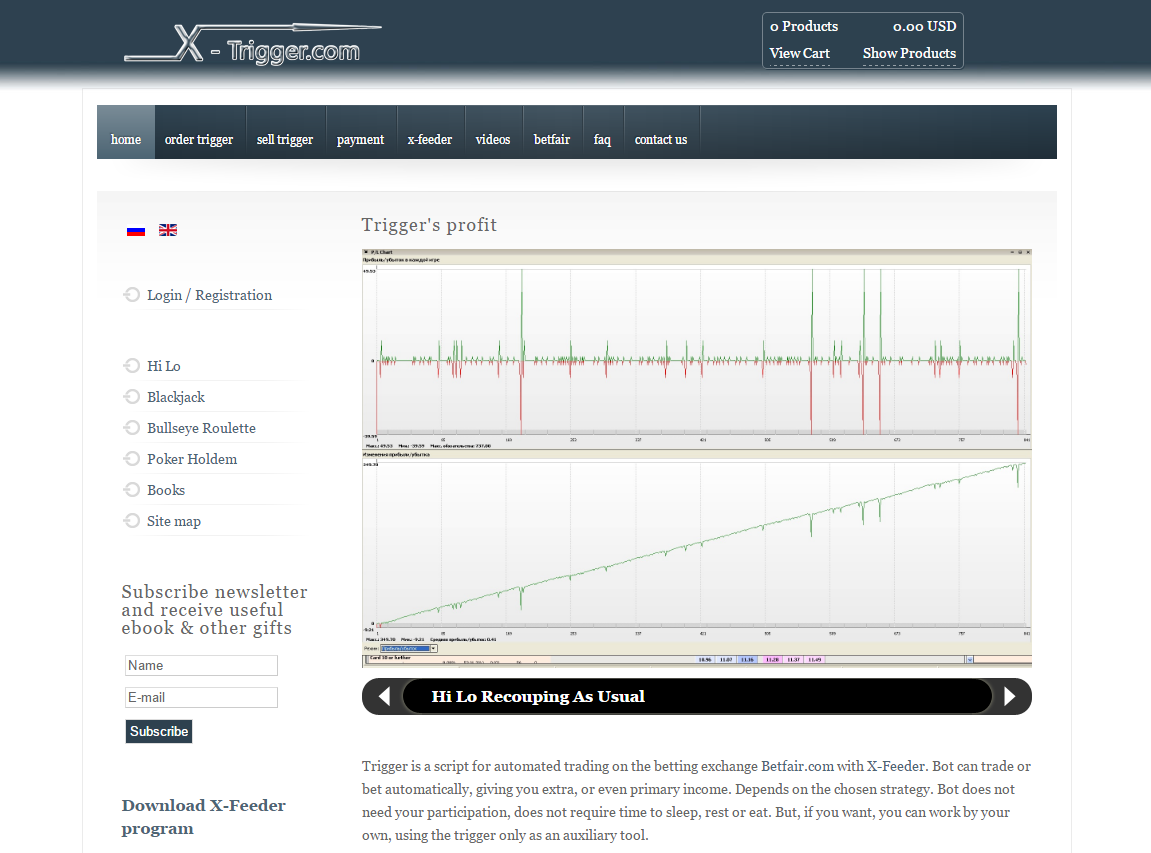1151x853 pixels.
Task: Open the Site map link
Action: [174, 521]
